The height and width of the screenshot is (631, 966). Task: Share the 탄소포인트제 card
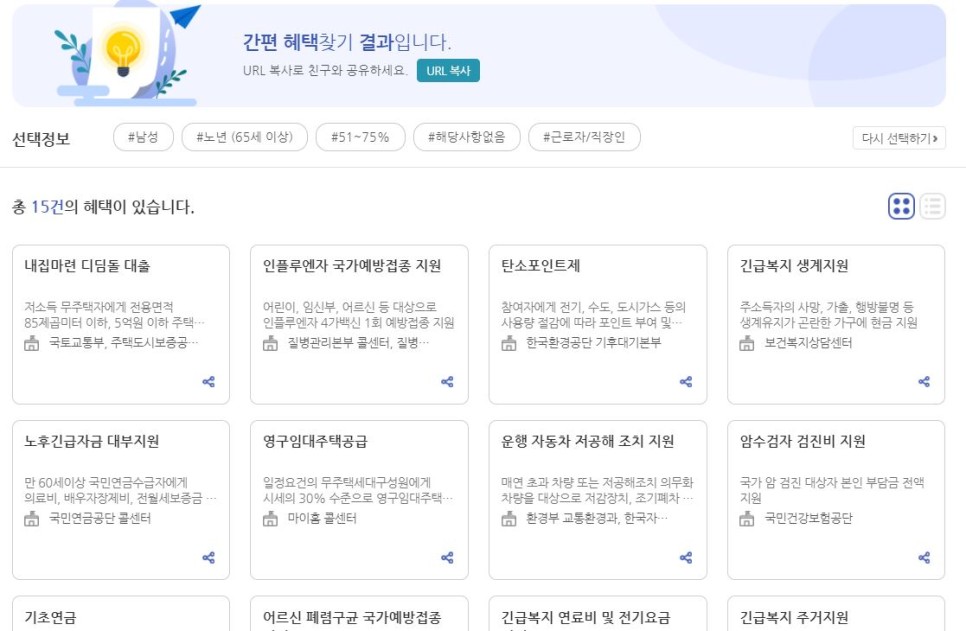point(686,381)
